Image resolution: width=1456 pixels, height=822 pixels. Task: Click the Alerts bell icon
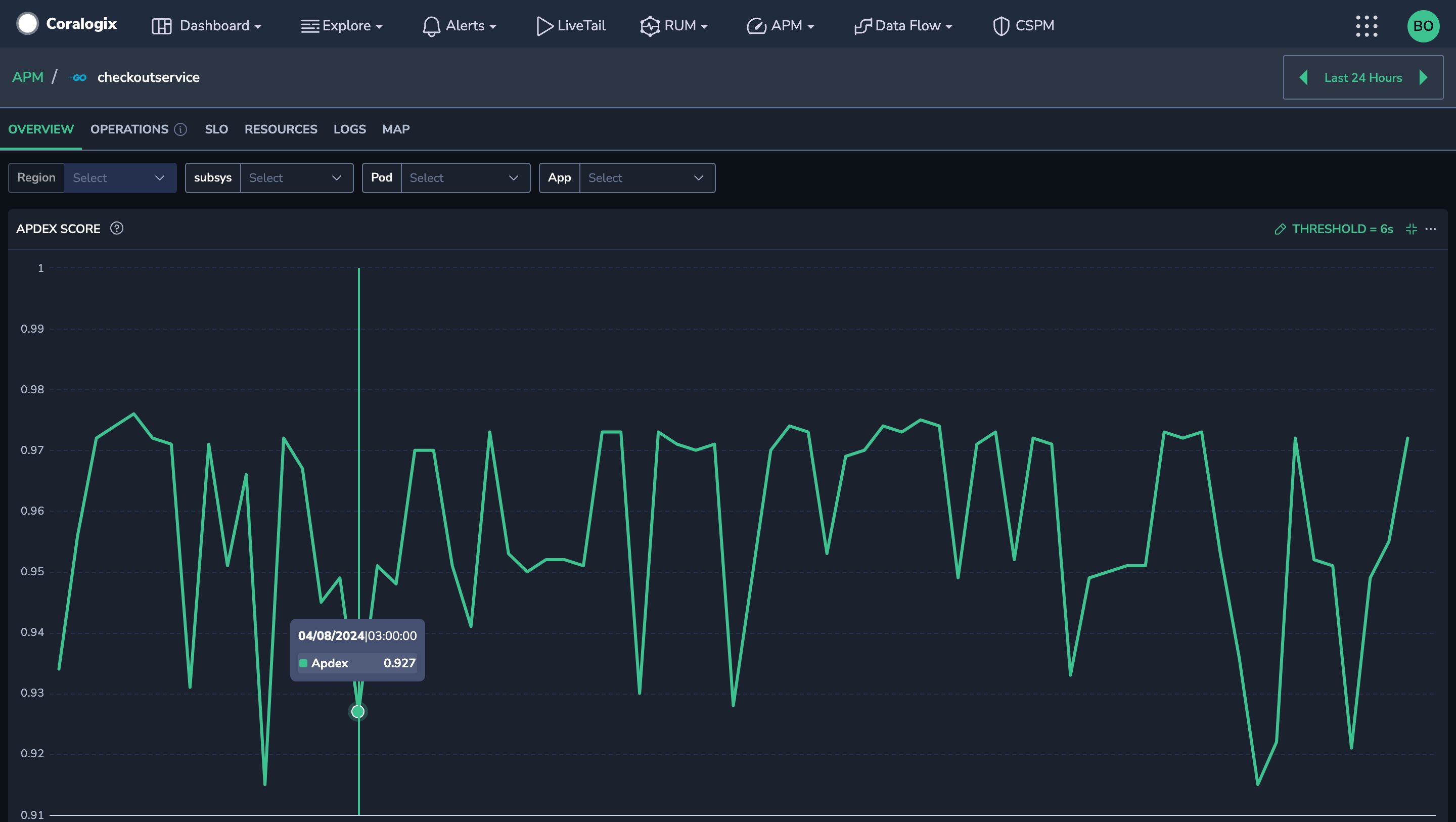tap(431, 26)
